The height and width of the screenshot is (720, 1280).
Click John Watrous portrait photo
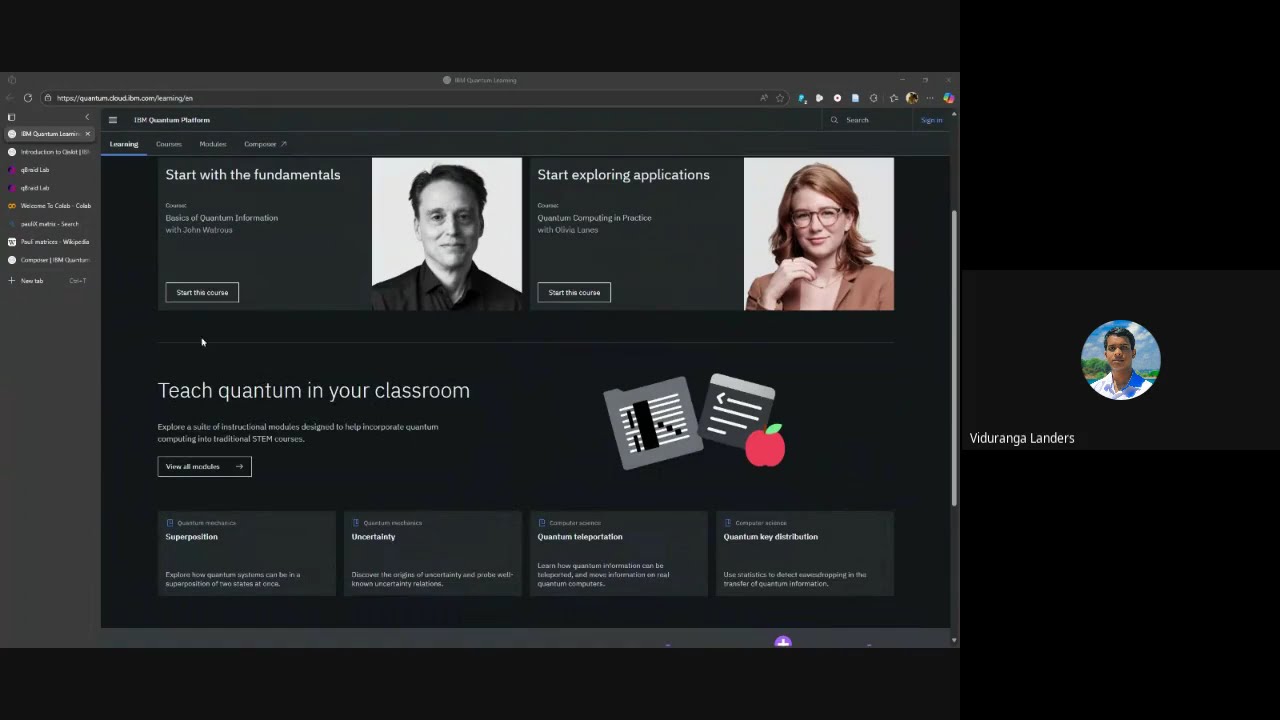447,234
